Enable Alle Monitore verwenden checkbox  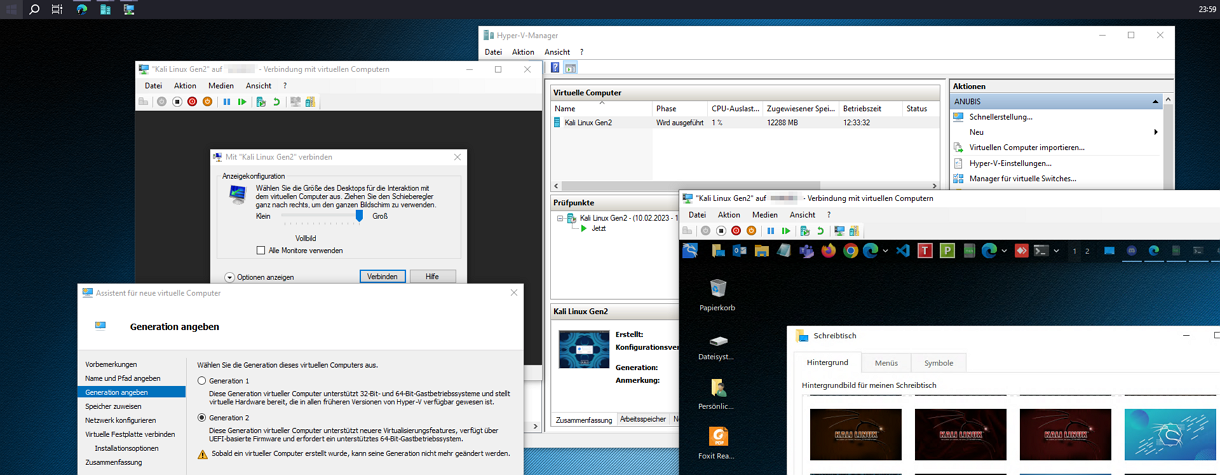click(x=261, y=250)
